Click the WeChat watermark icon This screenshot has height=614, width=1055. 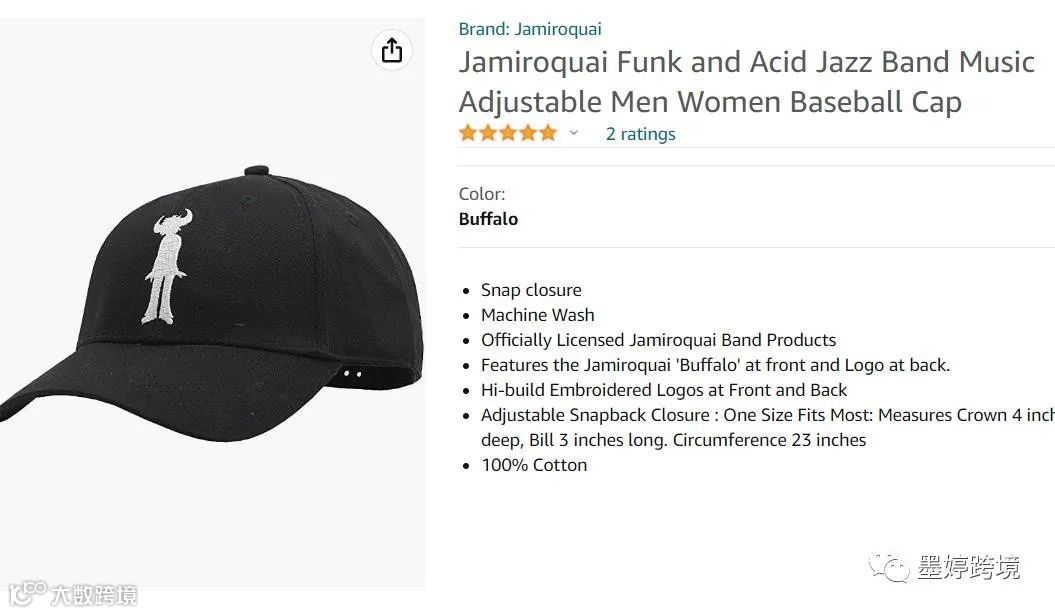[x=888, y=568]
